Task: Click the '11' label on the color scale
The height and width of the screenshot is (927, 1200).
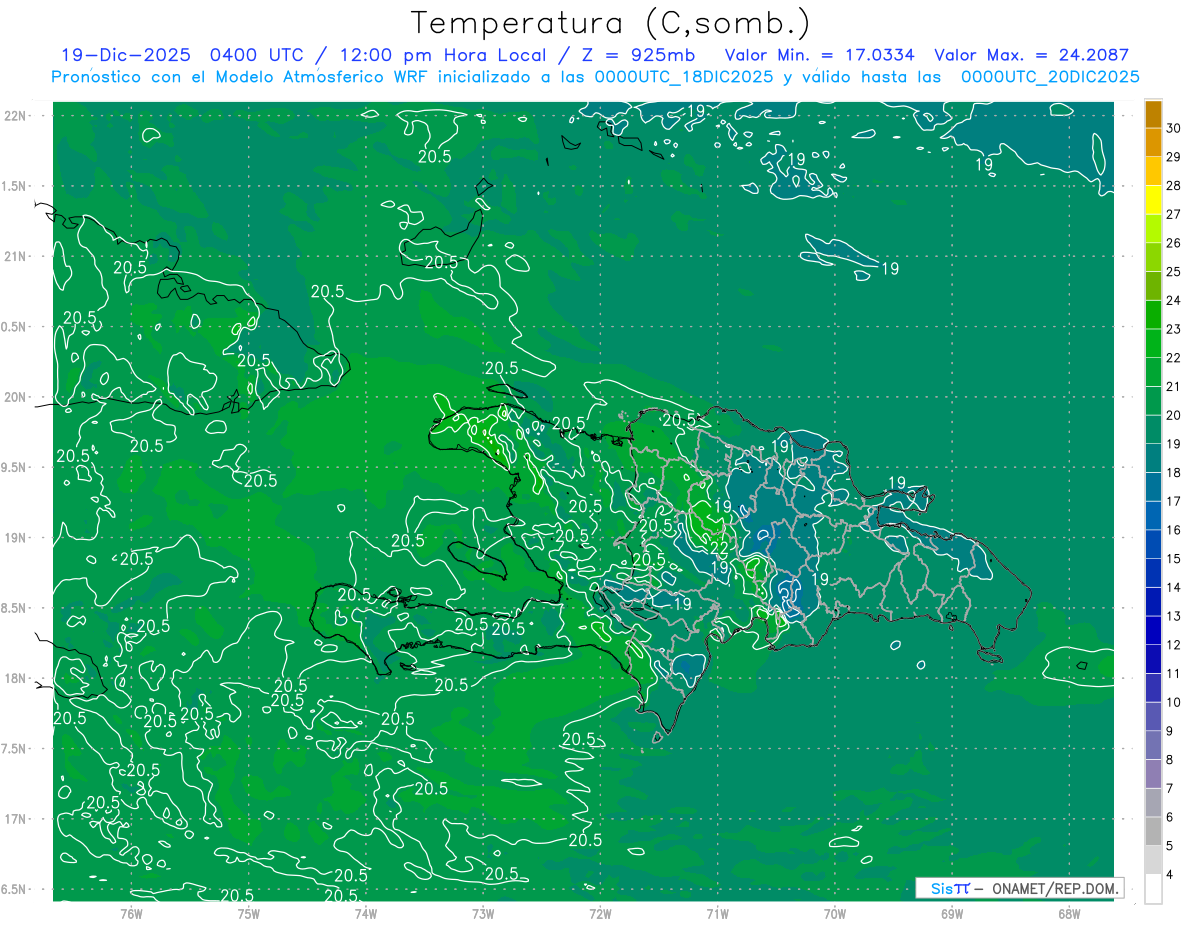Action: (x=1174, y=674)
